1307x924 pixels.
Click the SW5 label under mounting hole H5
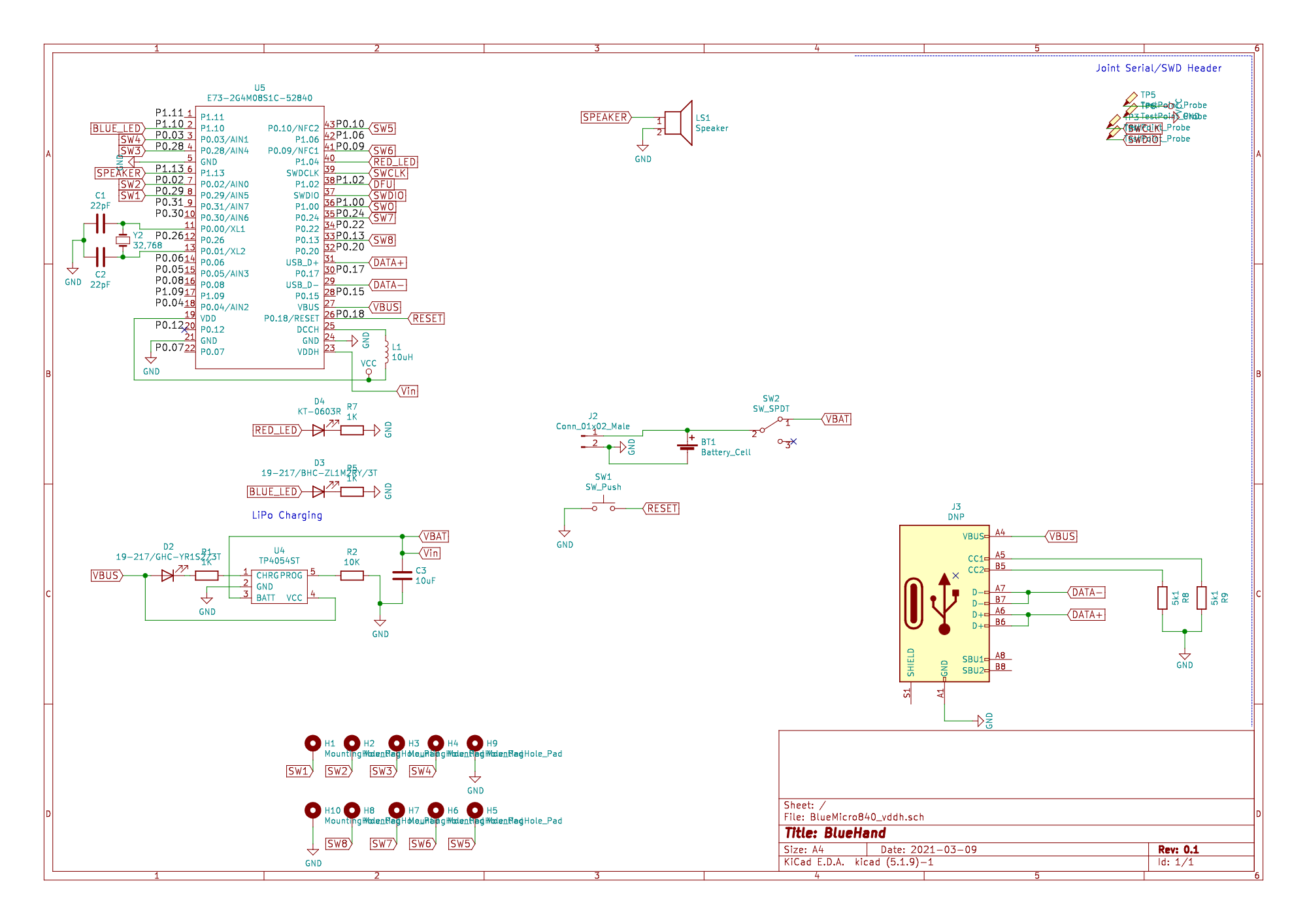(461, 844)
